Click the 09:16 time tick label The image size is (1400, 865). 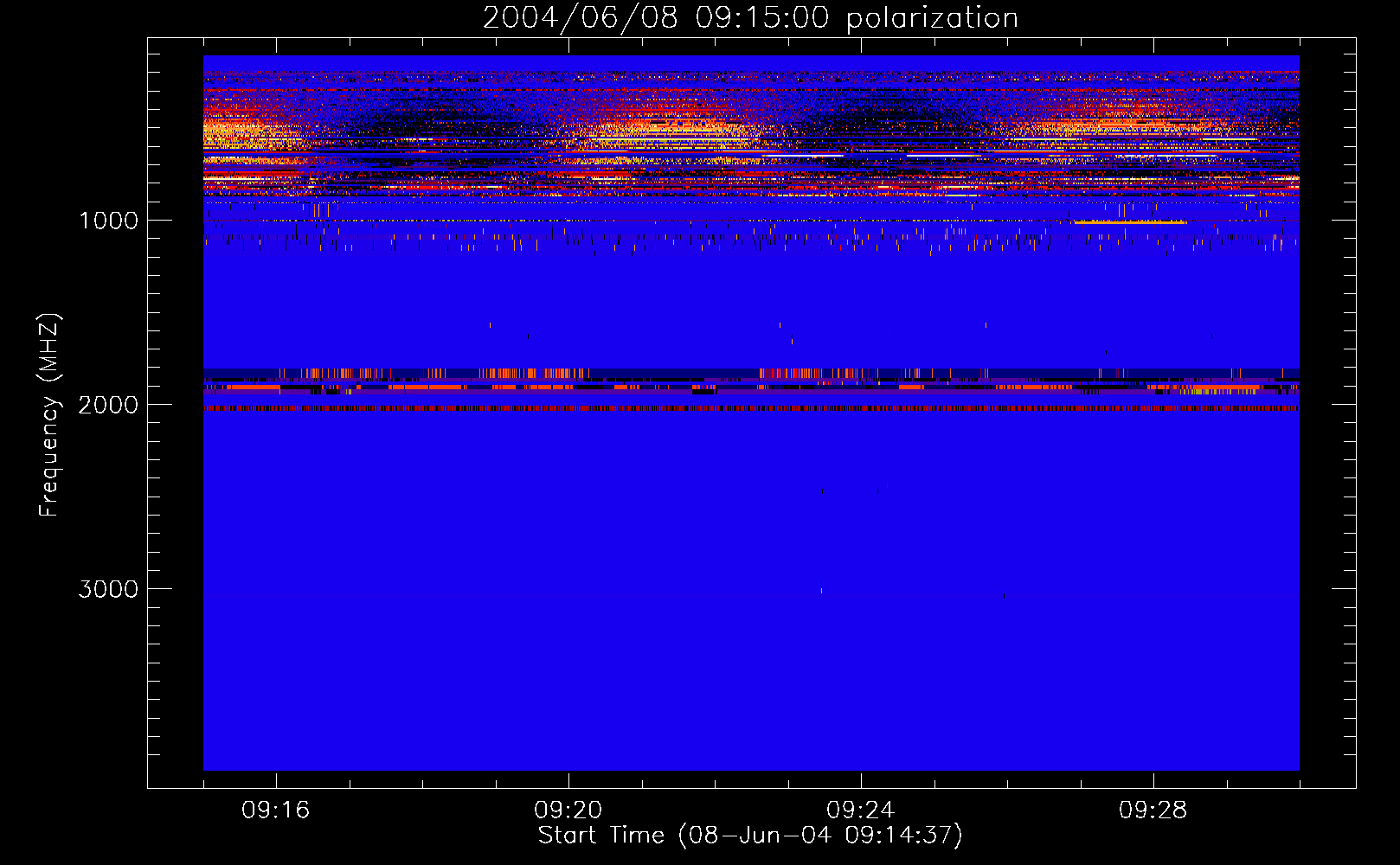coord(276,811)
